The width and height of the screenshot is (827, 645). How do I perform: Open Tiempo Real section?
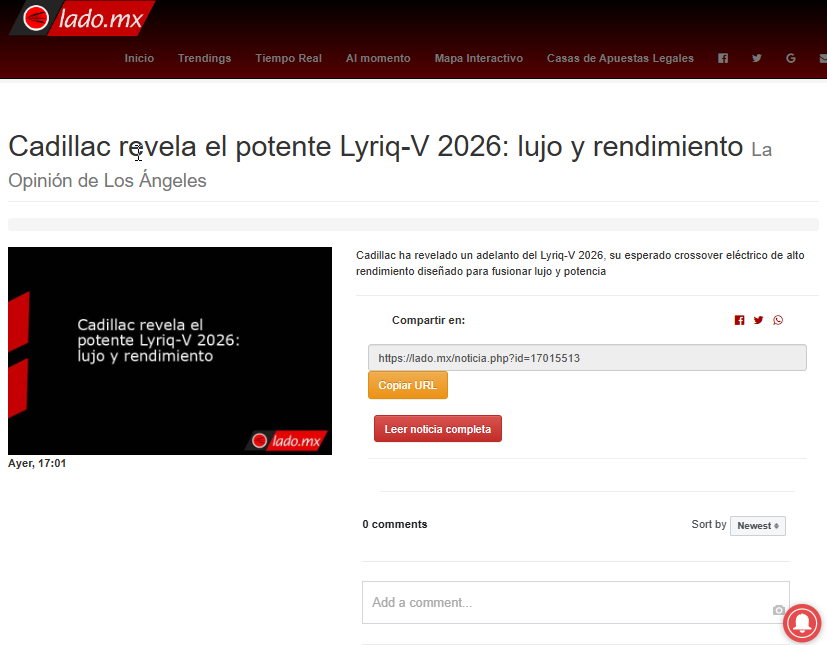point(289,59)
